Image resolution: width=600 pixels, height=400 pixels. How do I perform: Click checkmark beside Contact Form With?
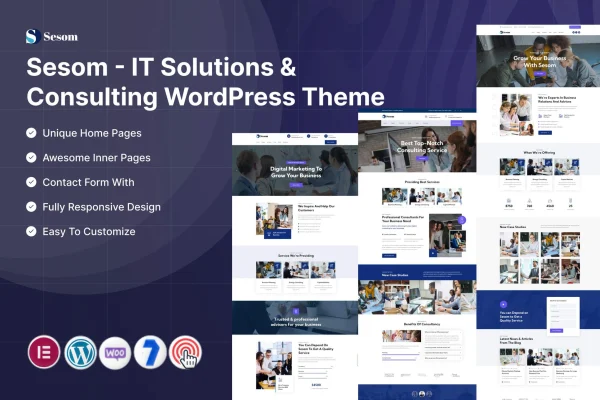pos(31,182)
